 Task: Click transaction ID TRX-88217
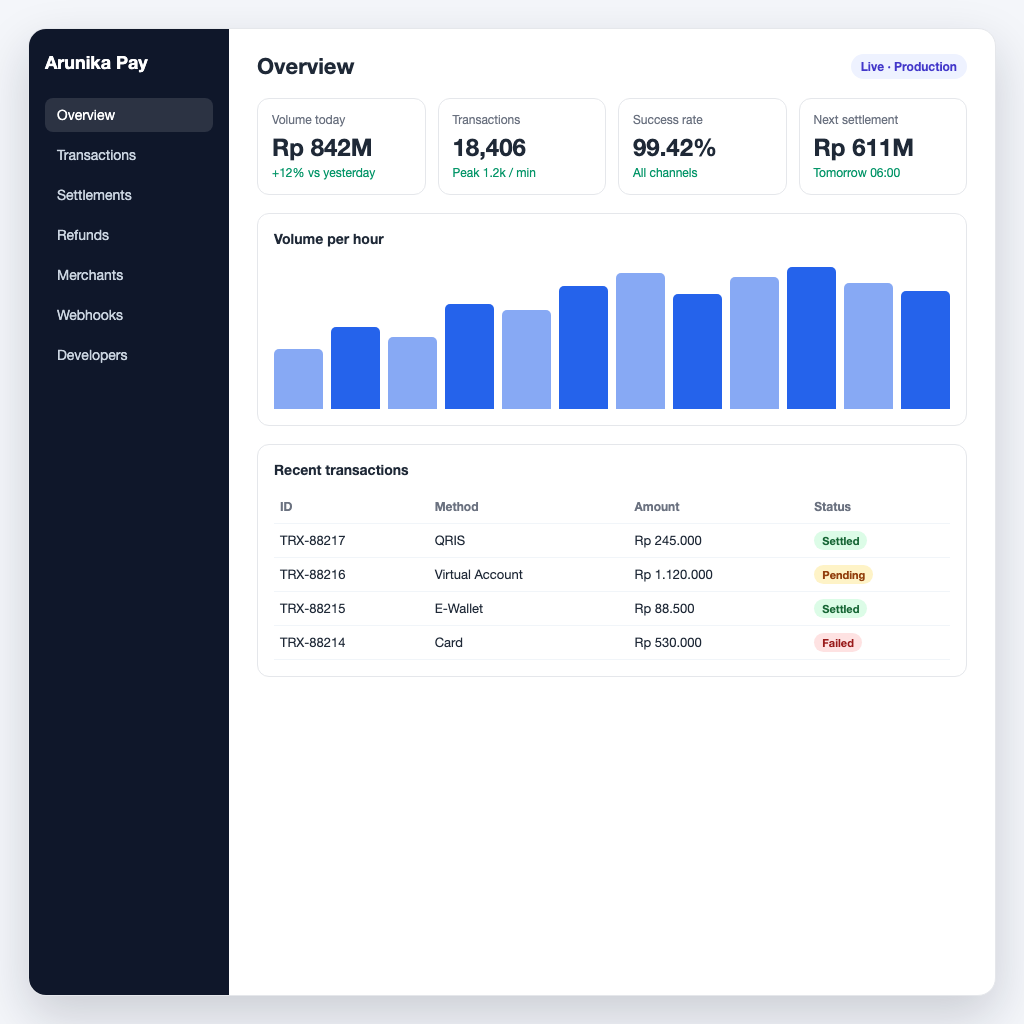[312, 541]
